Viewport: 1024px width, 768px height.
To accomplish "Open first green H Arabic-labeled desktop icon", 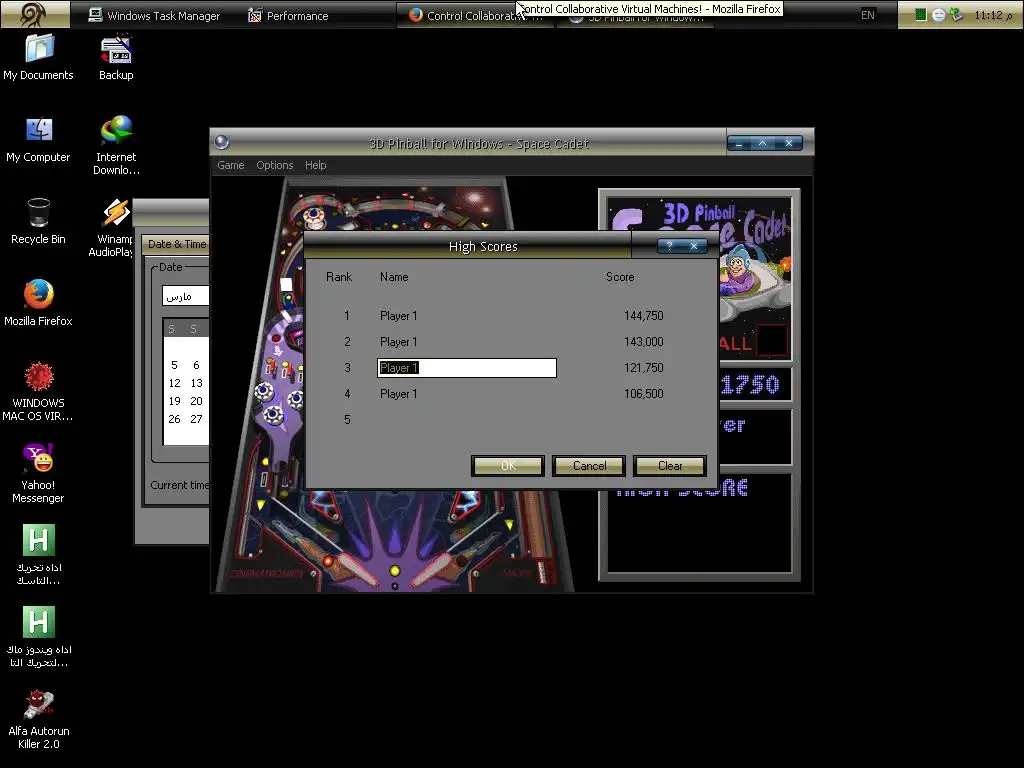I will 39,556.
